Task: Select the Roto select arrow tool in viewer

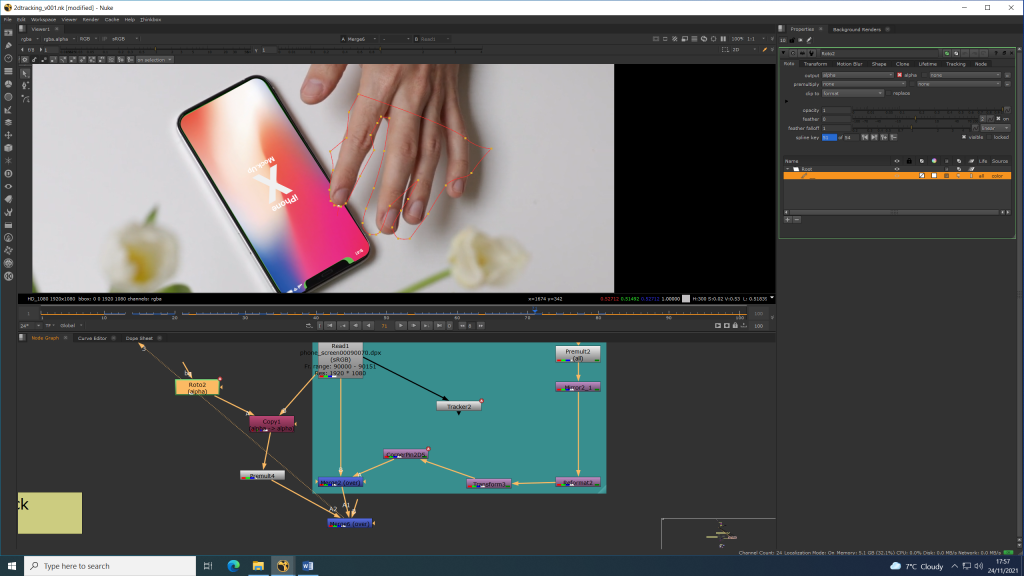Action: coord(25,73)
